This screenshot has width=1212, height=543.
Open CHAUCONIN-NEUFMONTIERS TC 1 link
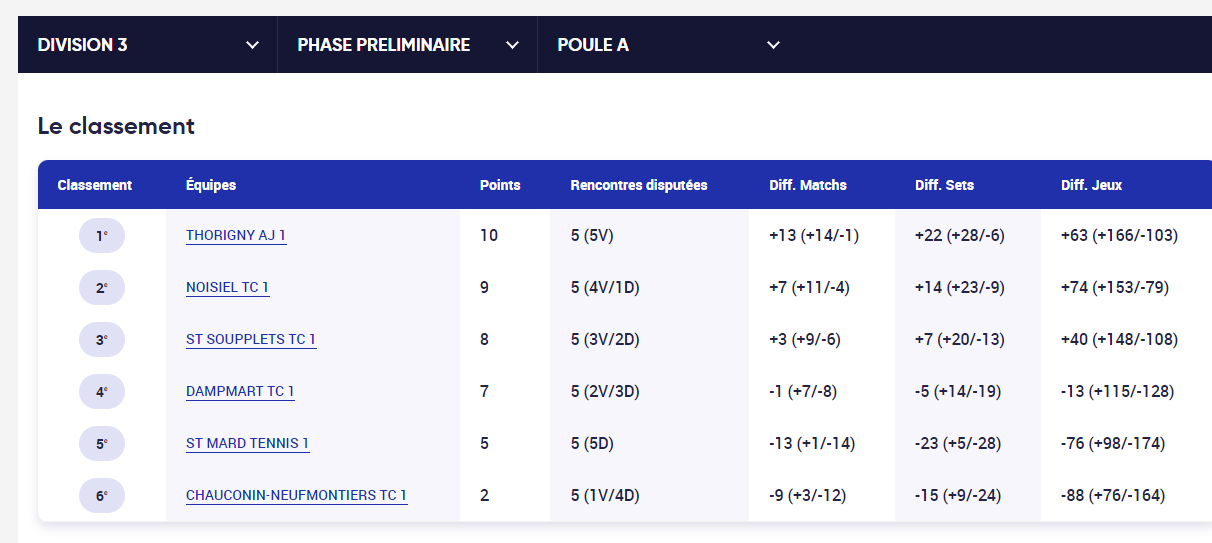tap(297, 496)
